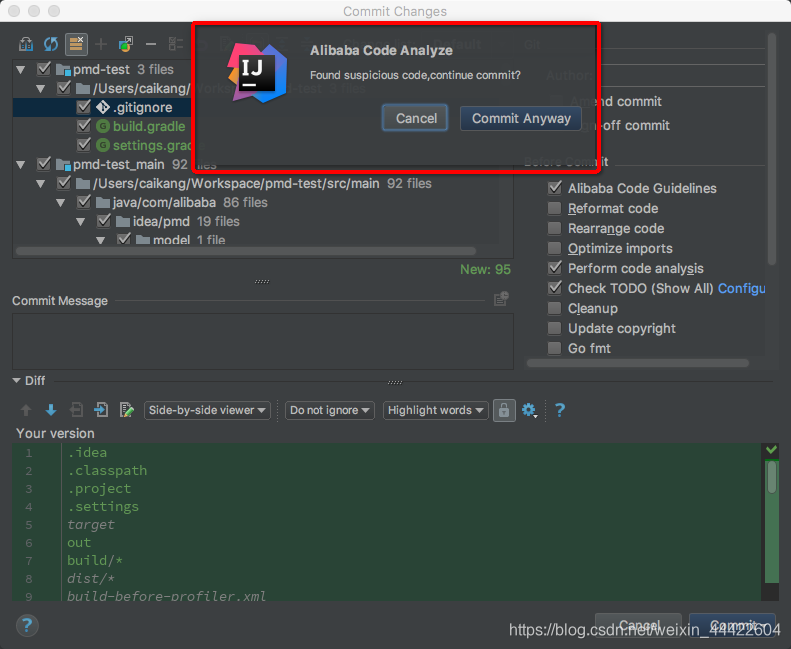Click the Jump to Source edit icon
Viewport: 791px width, 649px height.
[x=126, y=410]
